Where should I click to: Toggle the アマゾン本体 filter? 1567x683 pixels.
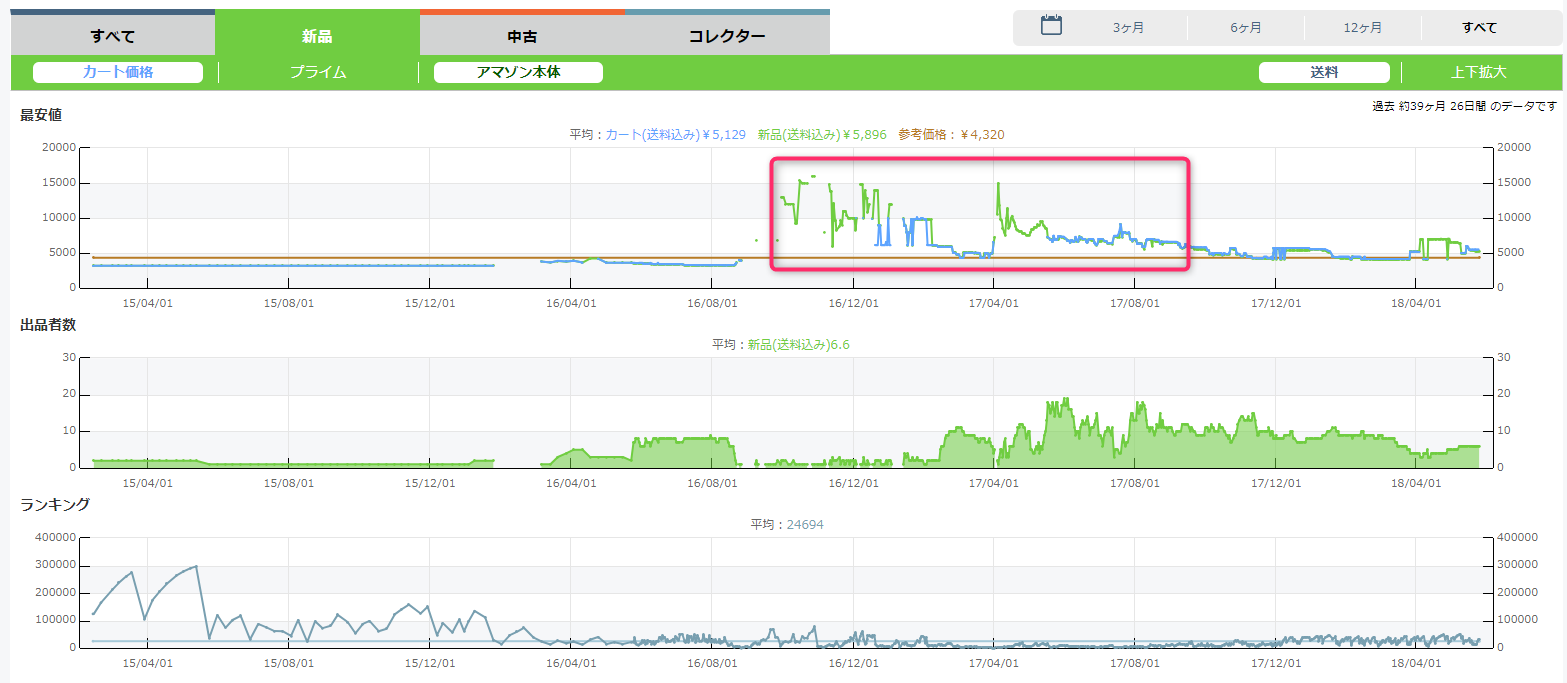pos(518,72)
